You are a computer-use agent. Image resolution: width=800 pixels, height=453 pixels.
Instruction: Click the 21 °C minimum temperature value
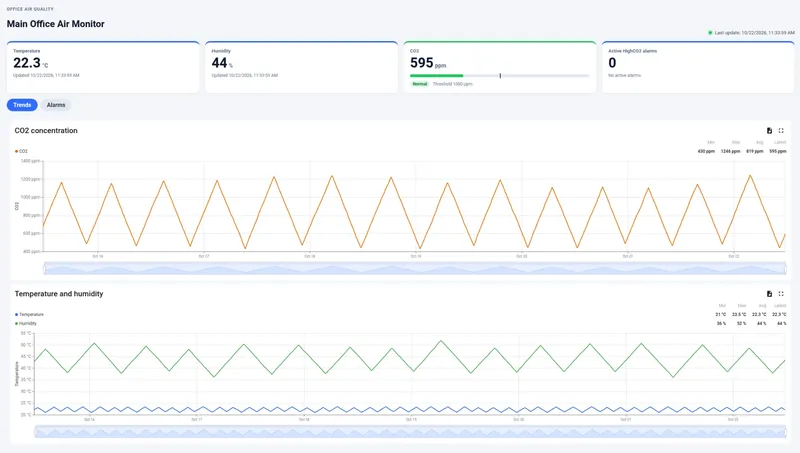(720, 314)
